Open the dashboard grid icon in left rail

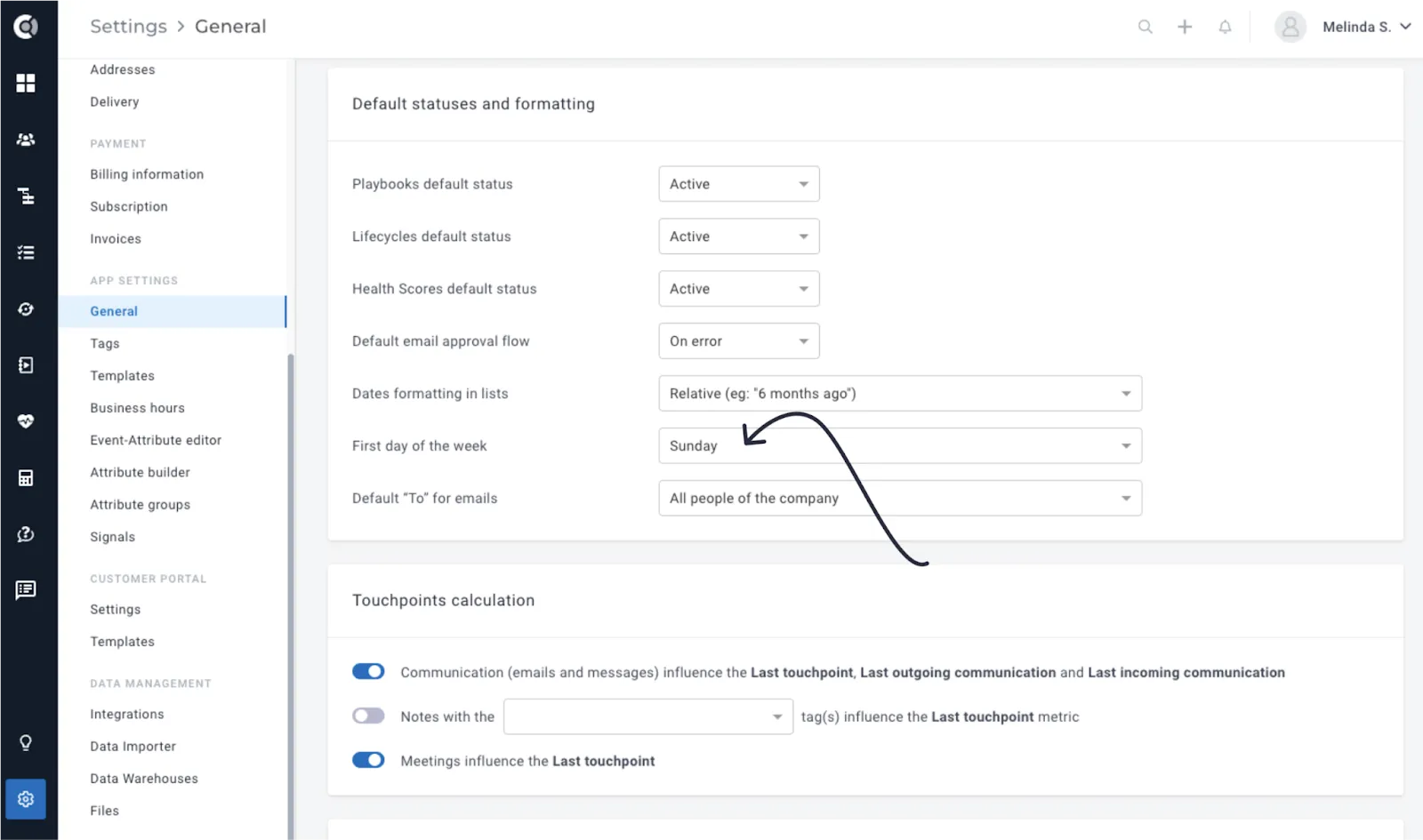[x=26, y=83]
